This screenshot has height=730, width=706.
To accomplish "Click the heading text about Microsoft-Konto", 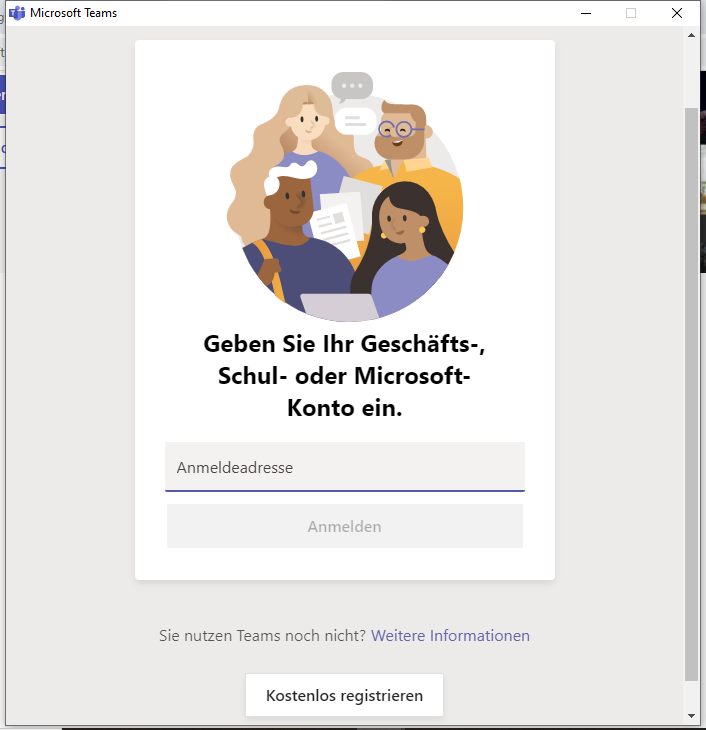I will tap(344, 376).
